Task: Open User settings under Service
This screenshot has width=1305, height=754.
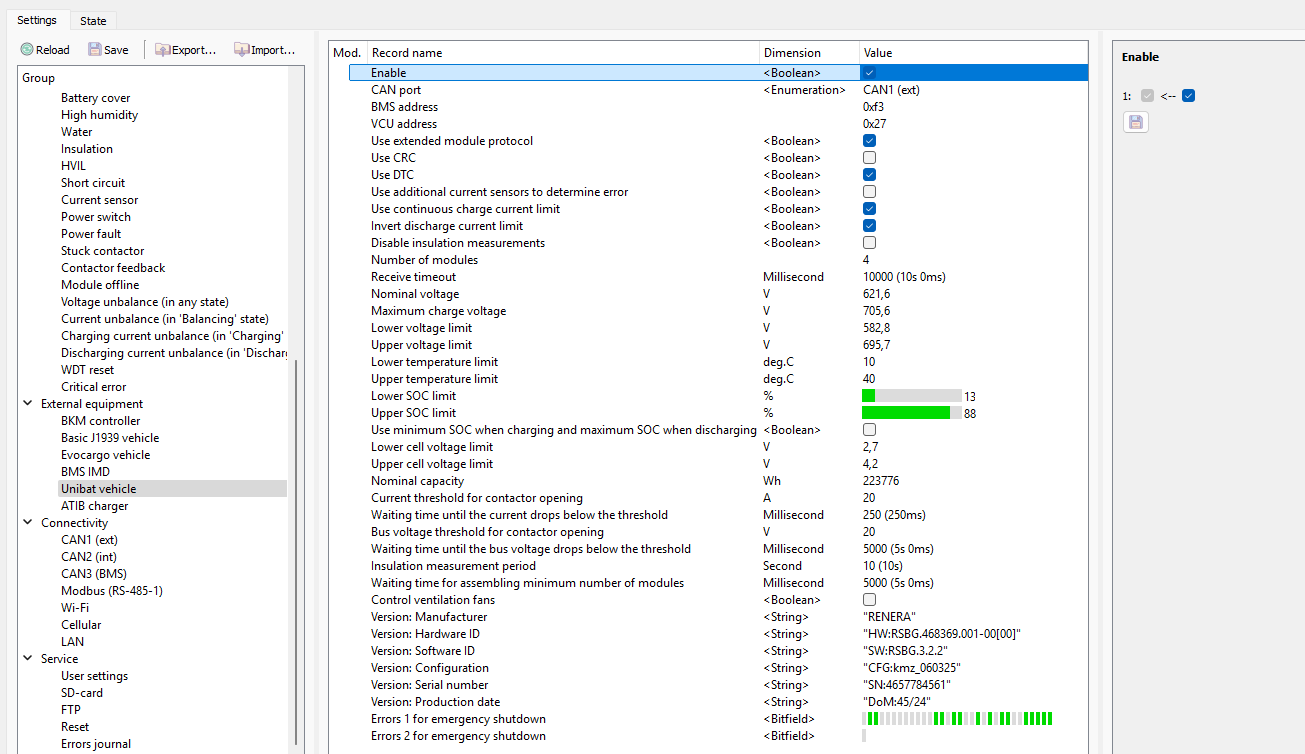Action: coord(94,676)
